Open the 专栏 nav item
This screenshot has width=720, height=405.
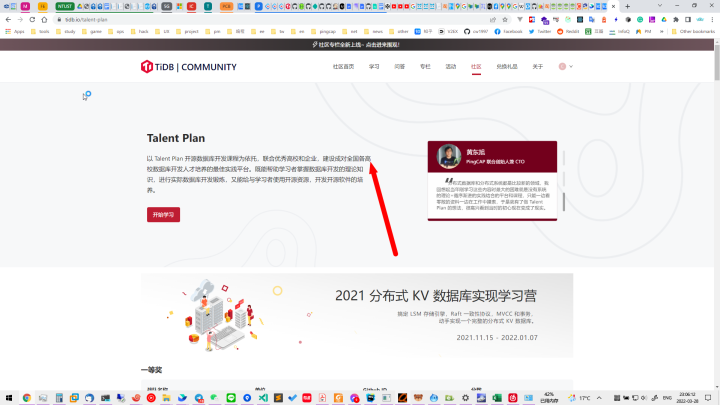(x=425, y=67)
